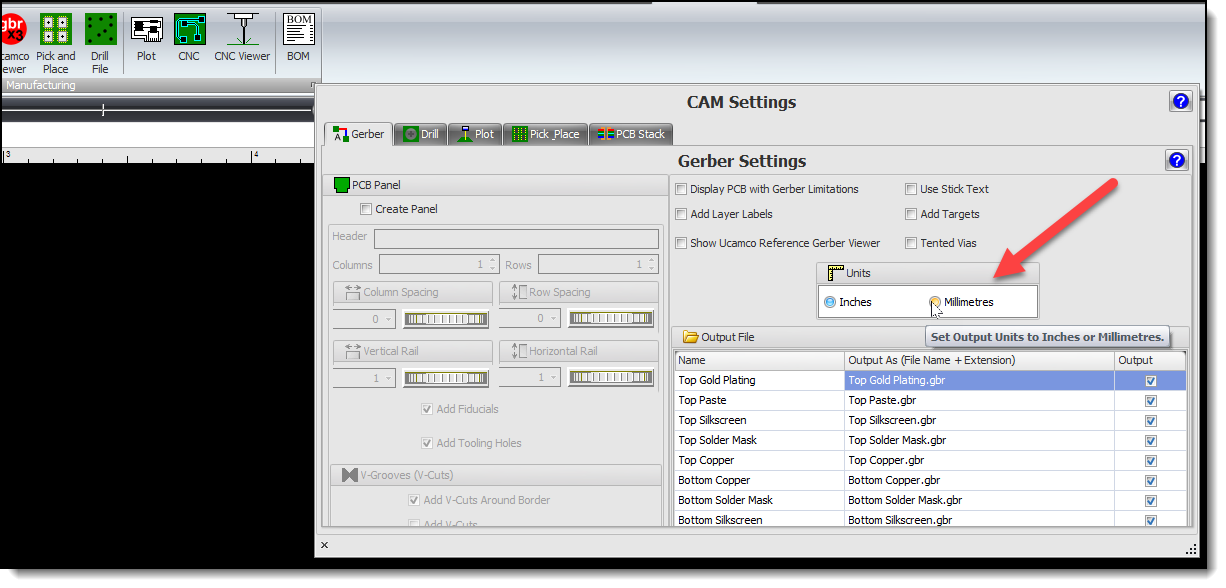The height and width of the screenshot is (588, 1226).
Task: Open CAM Settings help icon
Action: coord(1180,101)
